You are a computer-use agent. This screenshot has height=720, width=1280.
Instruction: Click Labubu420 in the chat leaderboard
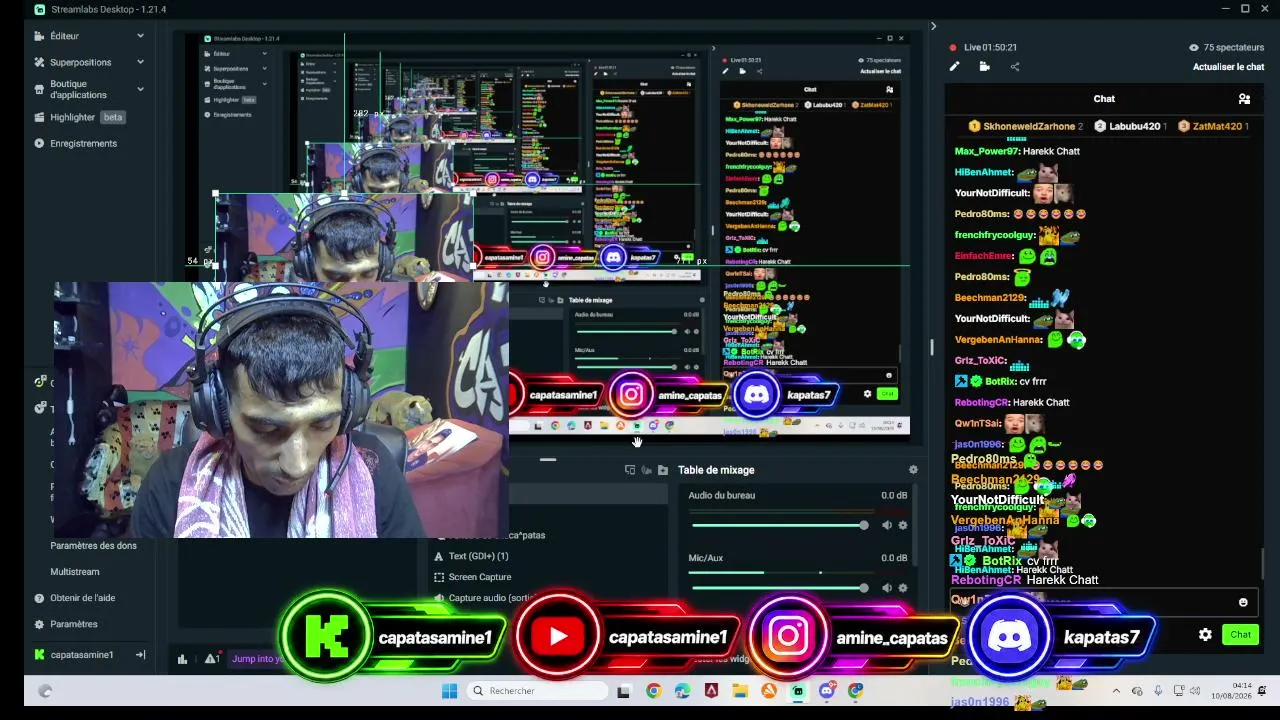[1133, 127]
